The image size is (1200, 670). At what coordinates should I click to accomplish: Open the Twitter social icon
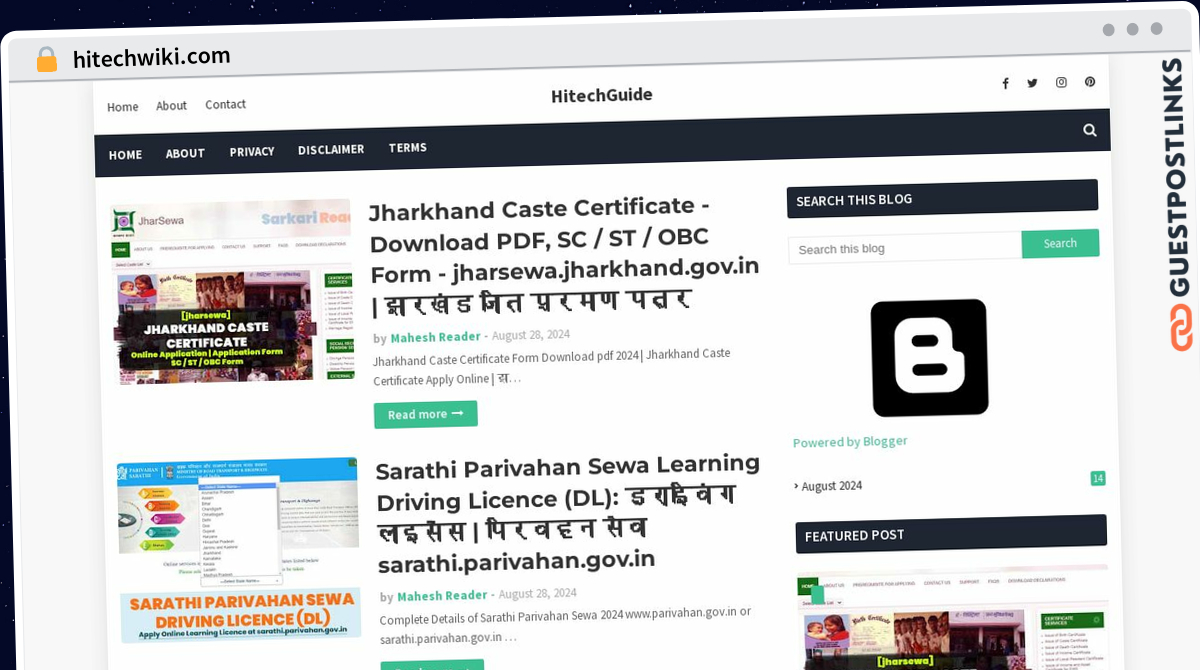coord(1032,83)
